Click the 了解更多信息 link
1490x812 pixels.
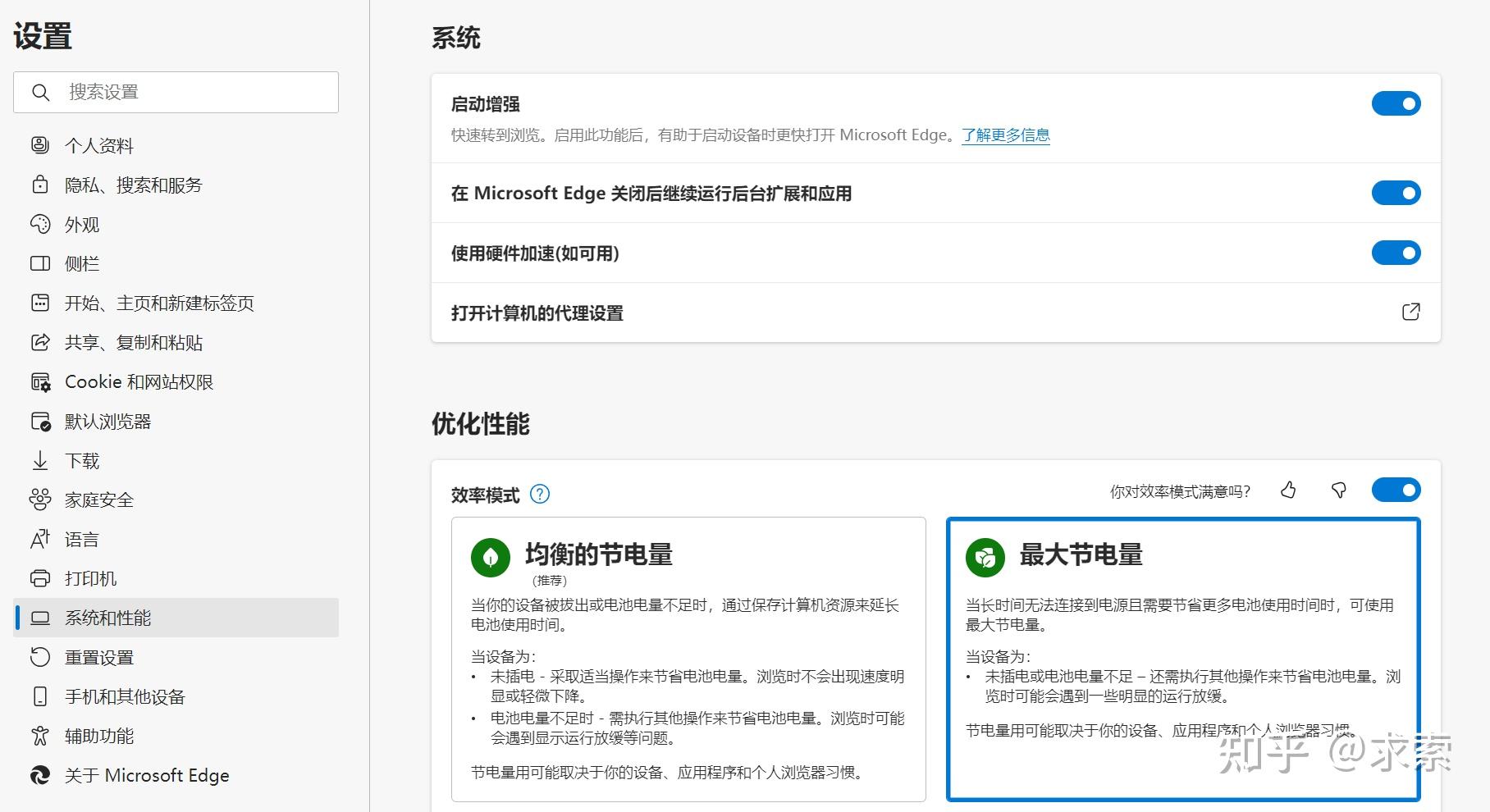pyautogui.click(x=1006, y=135)
